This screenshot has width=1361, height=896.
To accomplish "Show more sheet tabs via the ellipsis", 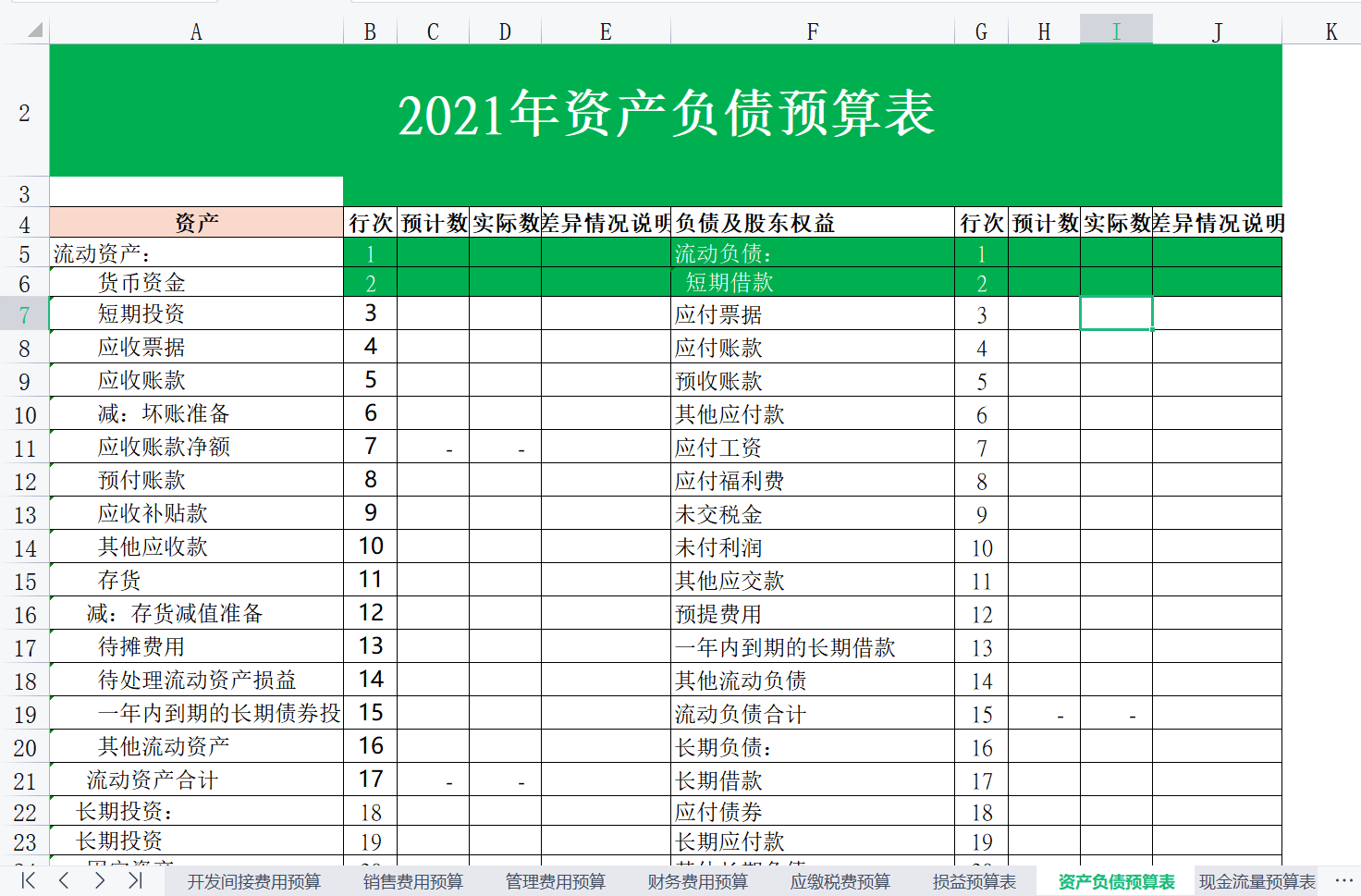I will tap(1344, 880).
